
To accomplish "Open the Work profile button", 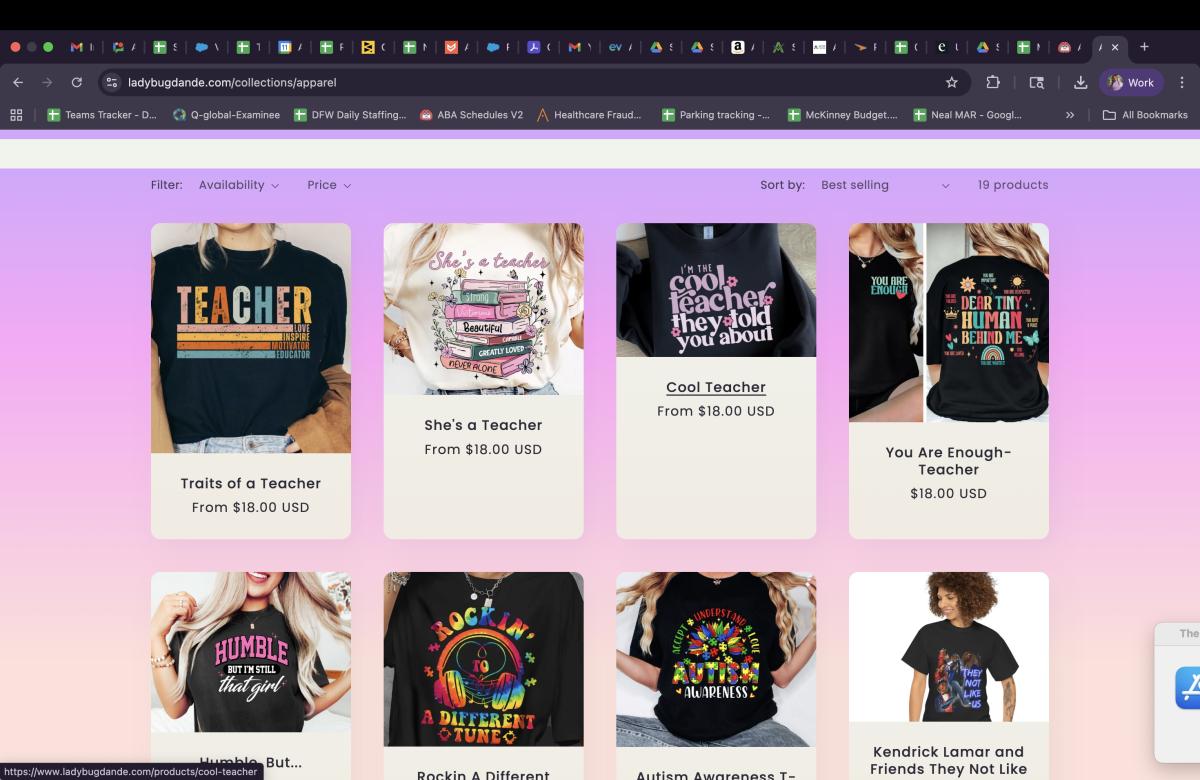I will pos(1131,83).
